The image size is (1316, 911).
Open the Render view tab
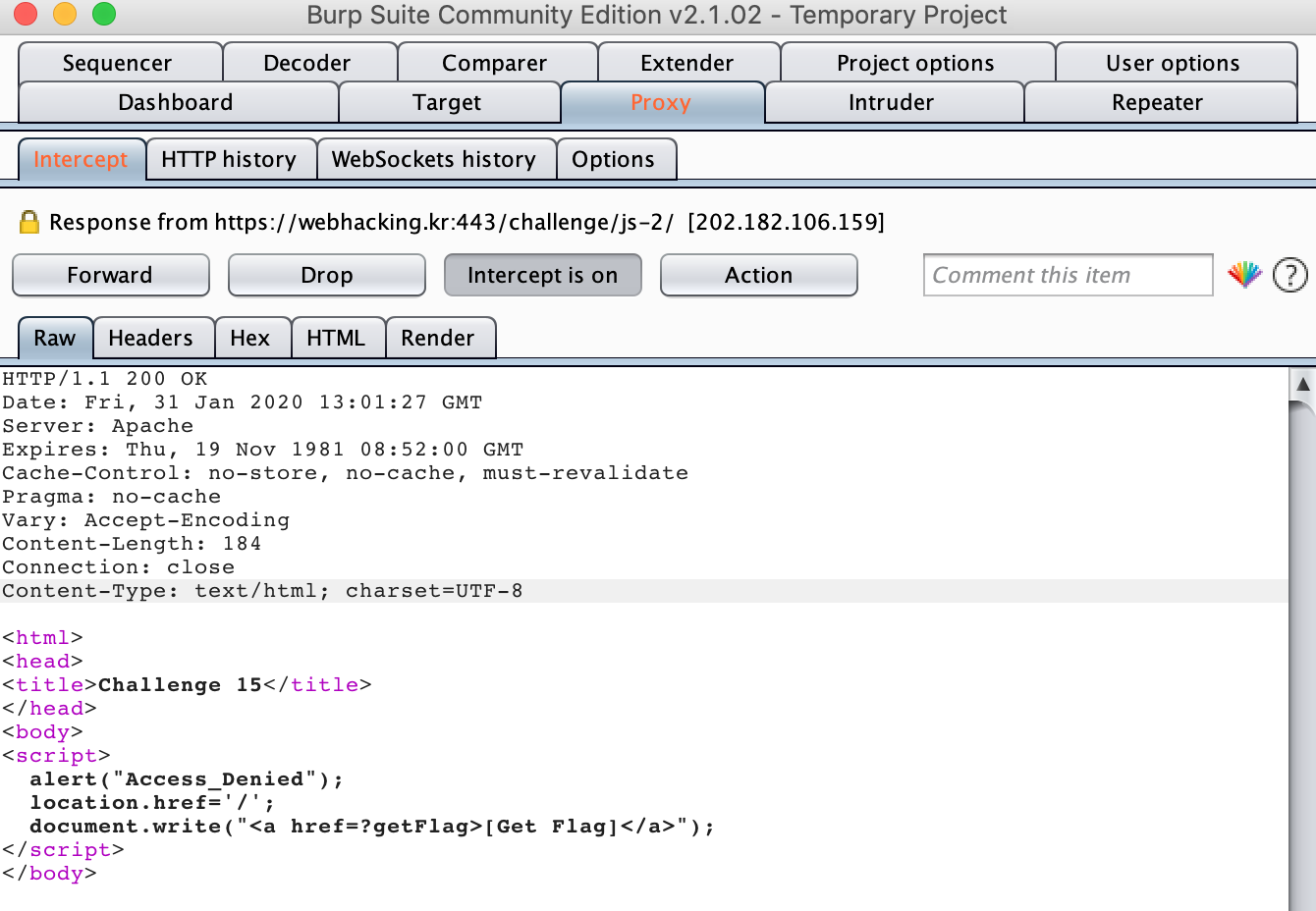point(440,338)
